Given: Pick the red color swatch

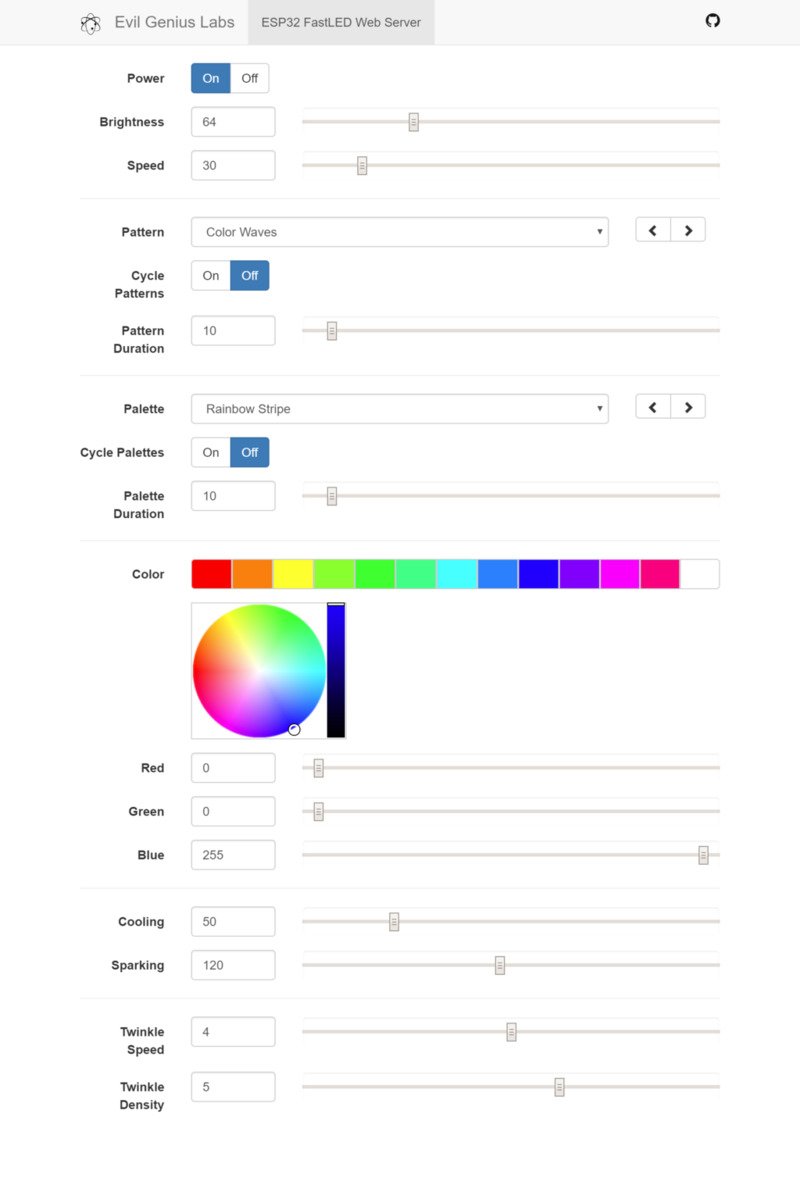Looking at the screenshot, I should [x=212, y=574].
